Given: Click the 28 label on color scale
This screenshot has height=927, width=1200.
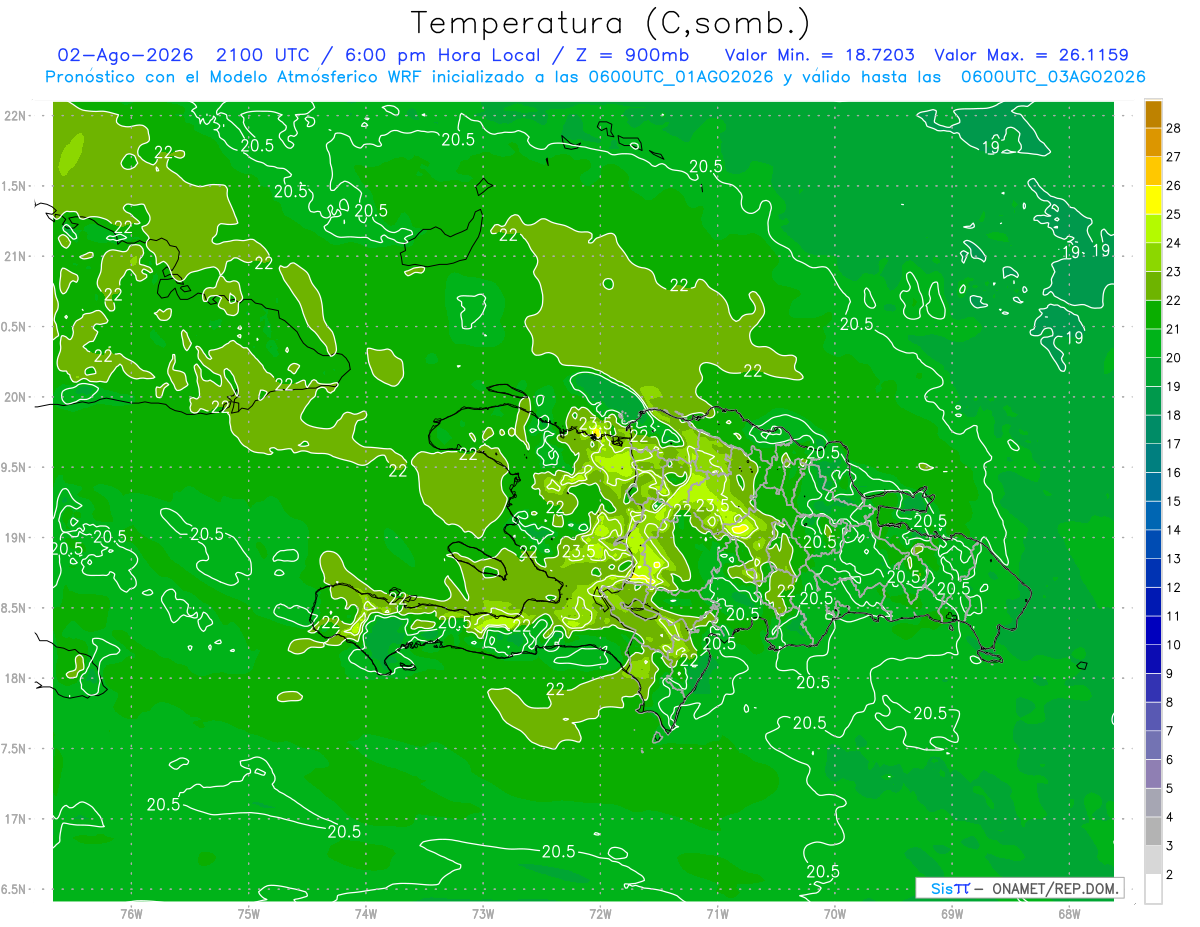Looking at the screenshot, I should coord(1173,128).
